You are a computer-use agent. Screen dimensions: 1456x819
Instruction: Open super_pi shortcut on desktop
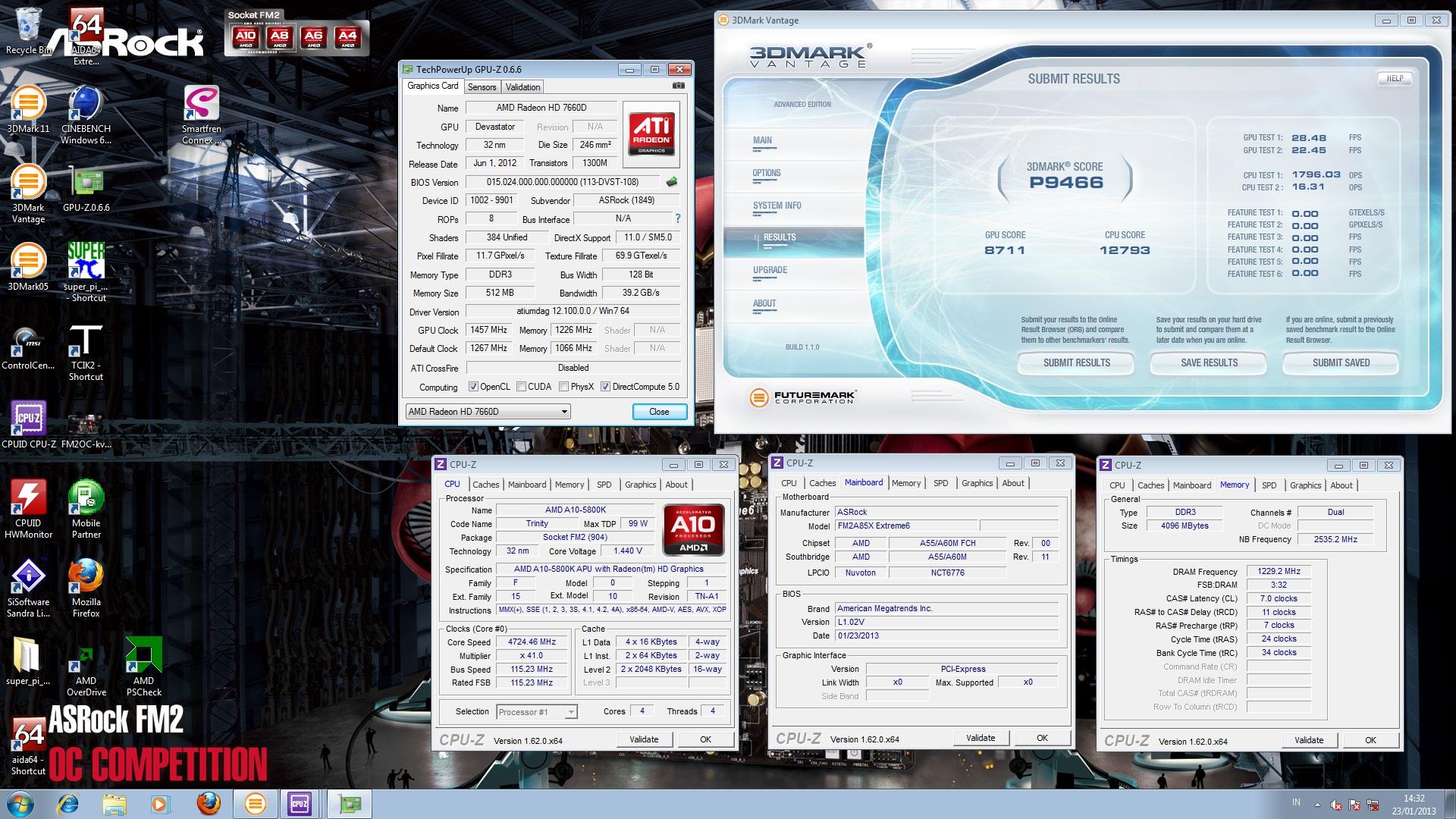click(x=86, y=273)
